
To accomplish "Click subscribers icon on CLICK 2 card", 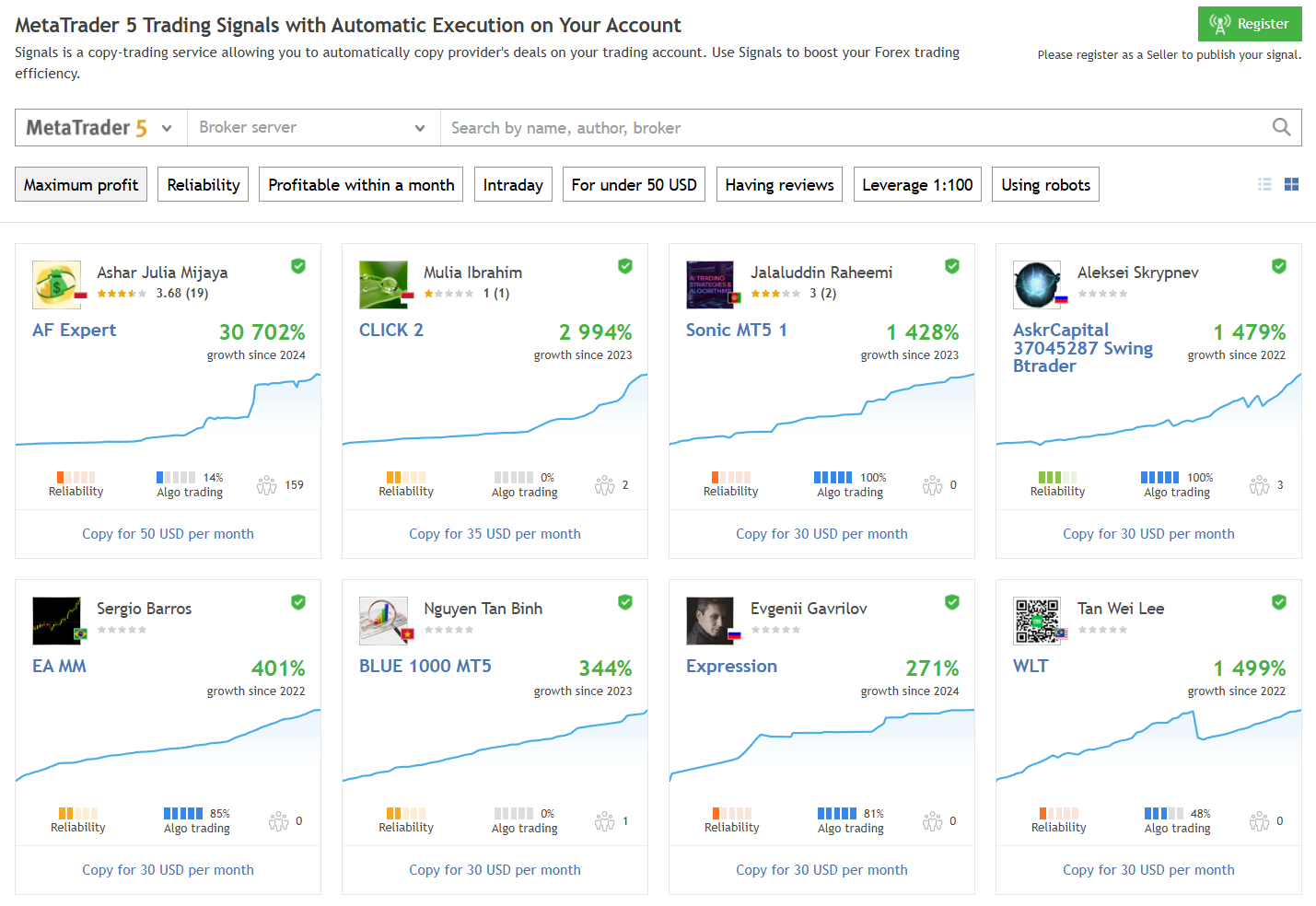I will click(x=604, y=485).
